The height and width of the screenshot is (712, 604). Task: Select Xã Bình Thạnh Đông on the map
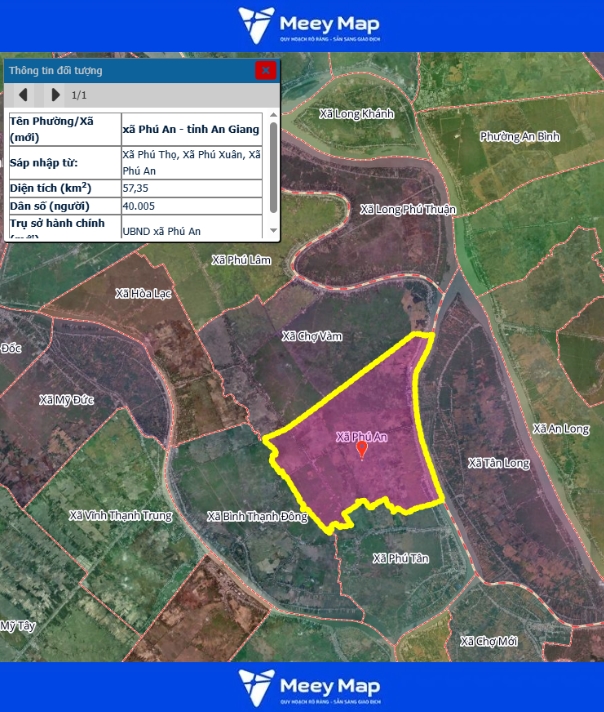pyautogui.click(x=257, y=516)
